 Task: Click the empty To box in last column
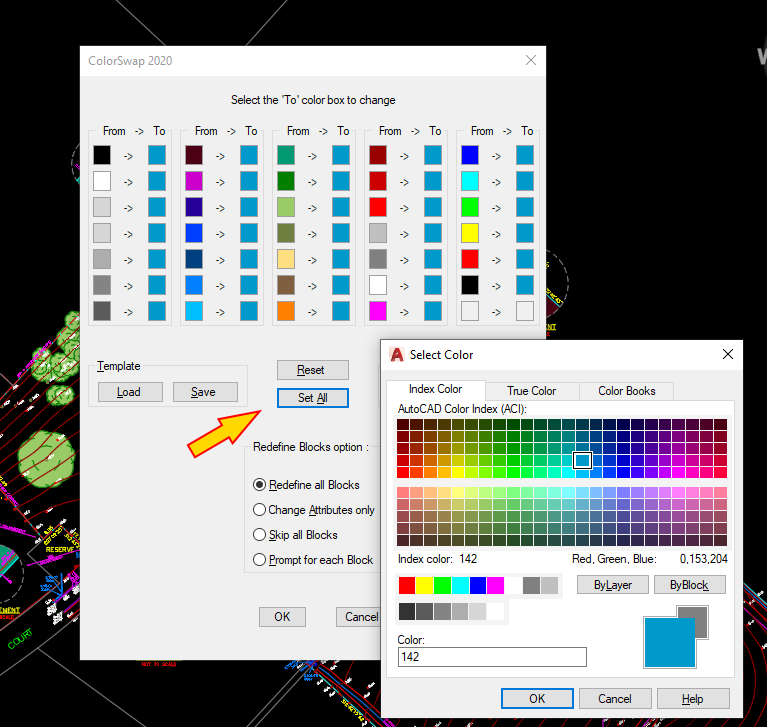click(x=525, y=311)
